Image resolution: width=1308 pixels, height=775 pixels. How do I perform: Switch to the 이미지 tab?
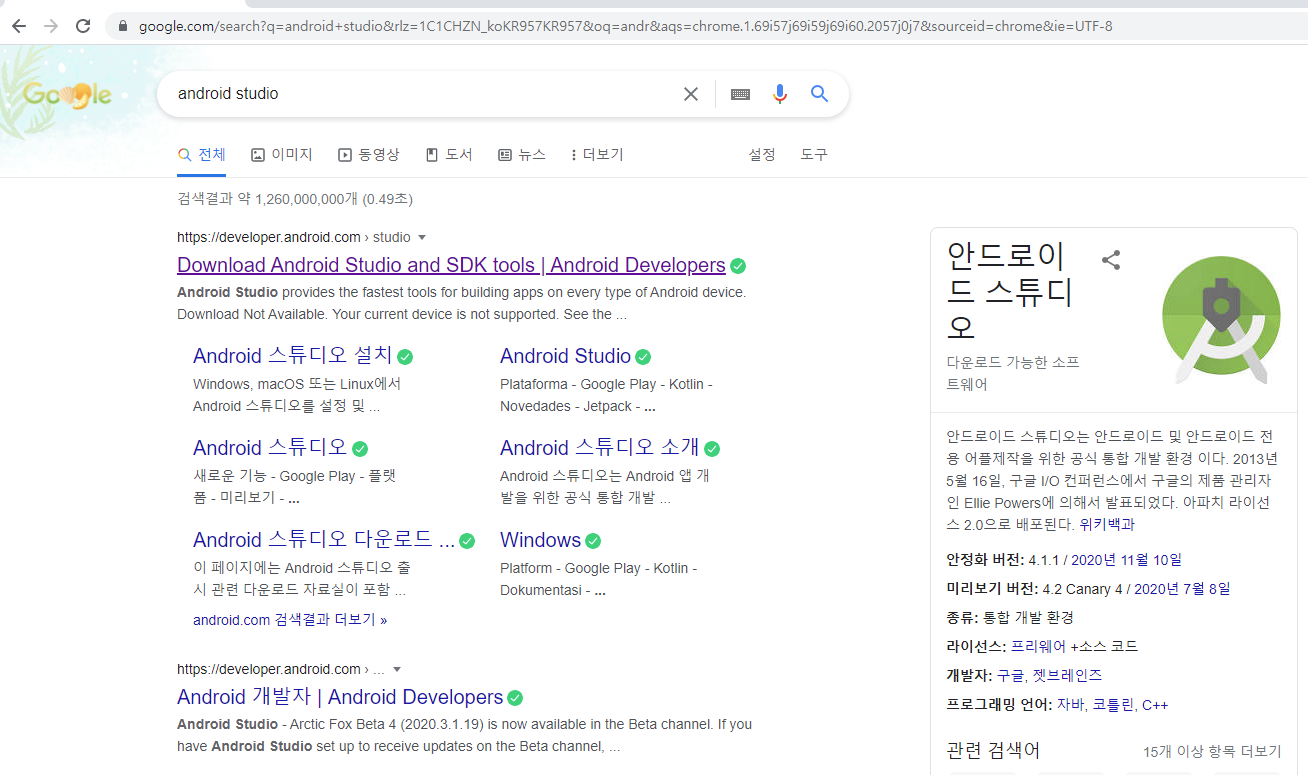click(x=282, y=155)
